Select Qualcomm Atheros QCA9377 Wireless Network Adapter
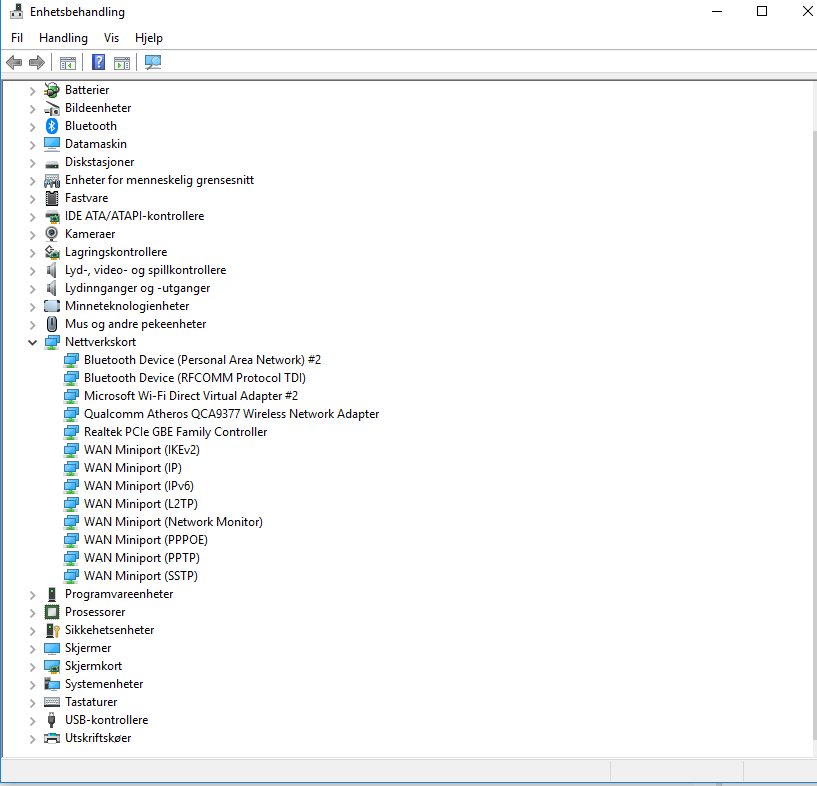Image resolution: width=817 pixels, height=786 pixels. click(x=231, y=414)
